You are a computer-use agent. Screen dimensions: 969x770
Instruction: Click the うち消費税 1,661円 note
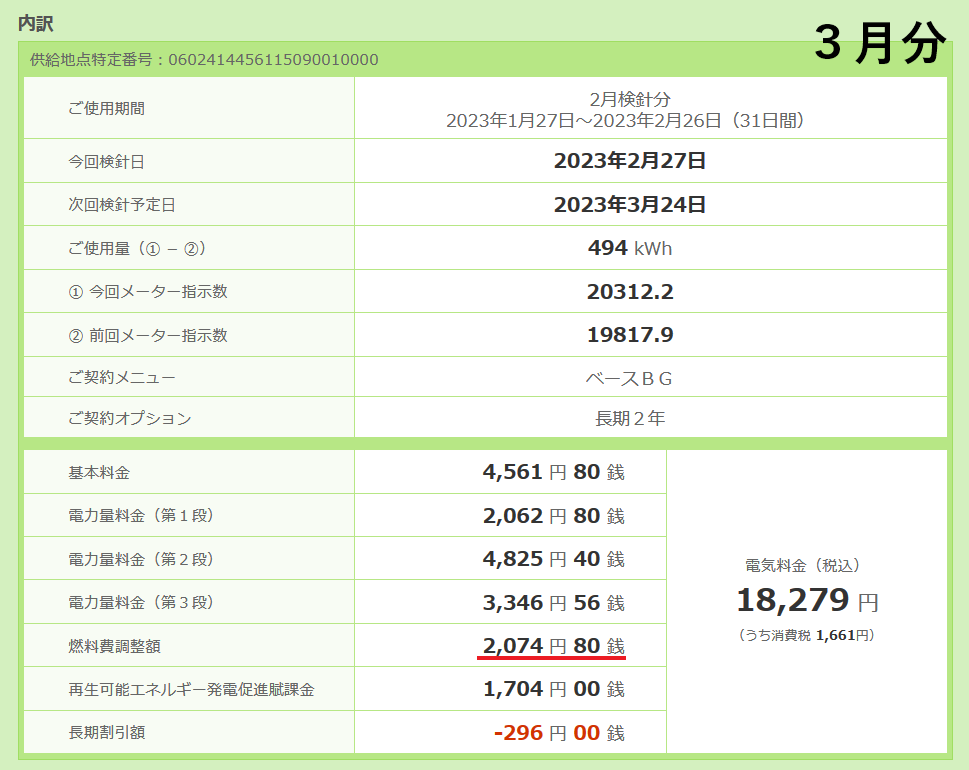(806, 635)
